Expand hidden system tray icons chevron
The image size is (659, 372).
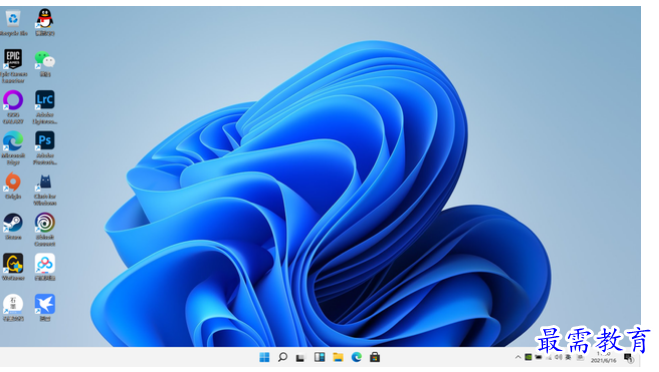coord(518,357)
